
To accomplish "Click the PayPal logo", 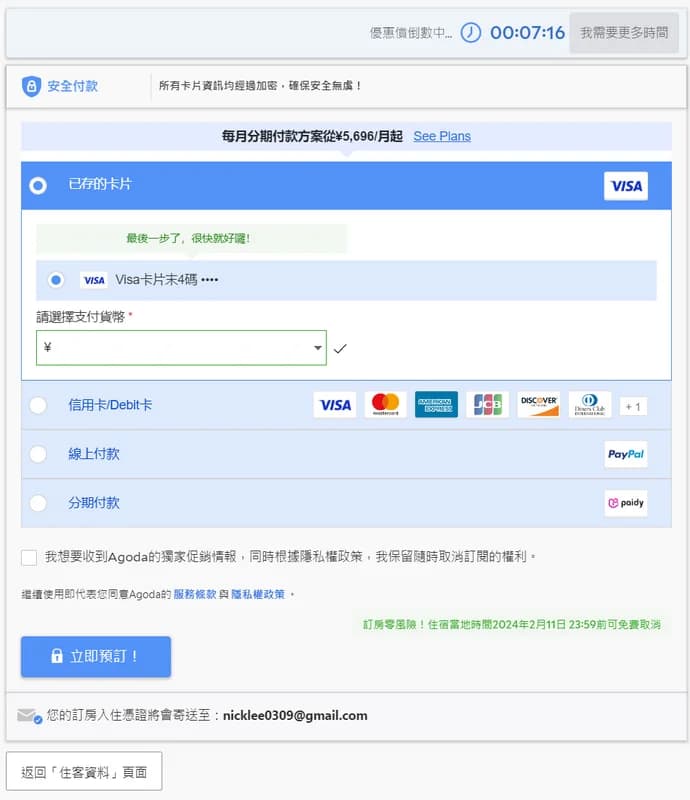I will coord(626,454).
